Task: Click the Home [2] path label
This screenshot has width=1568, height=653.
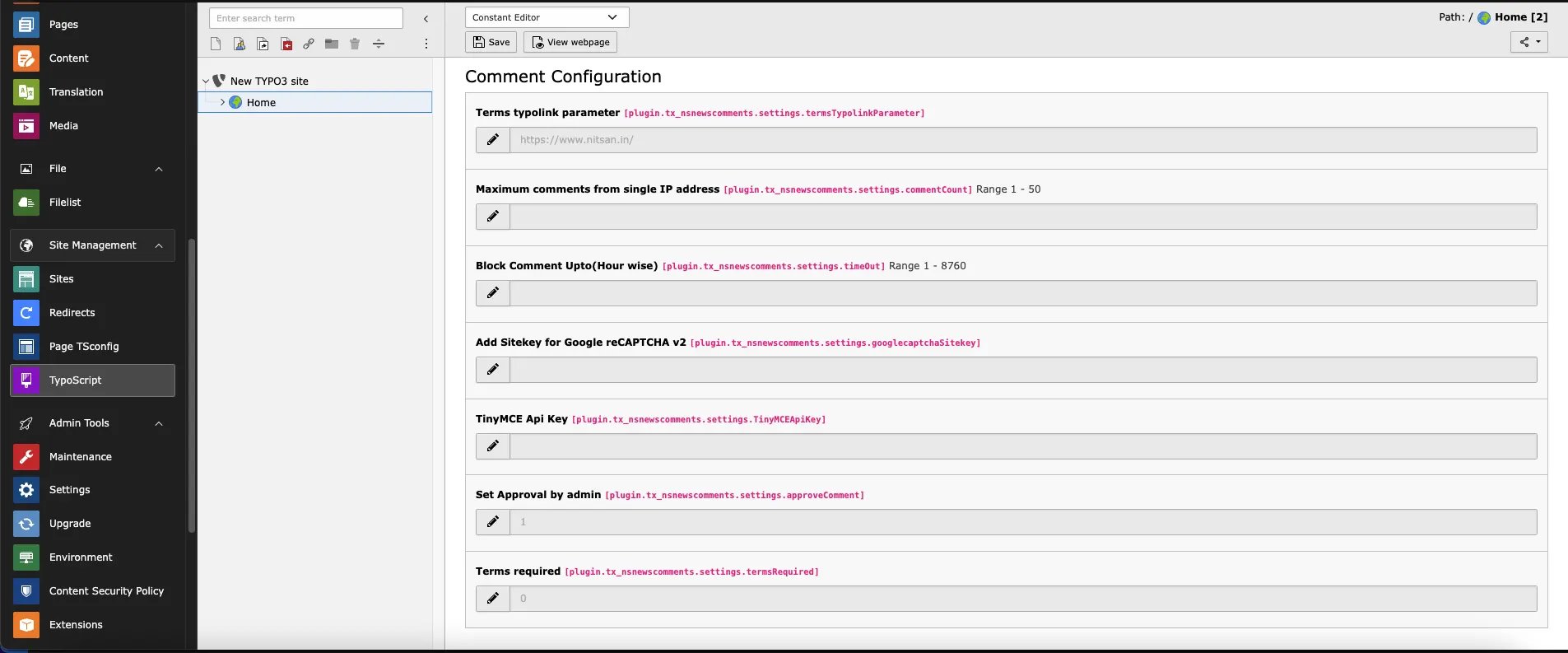Action: (x=1521, y=17)
